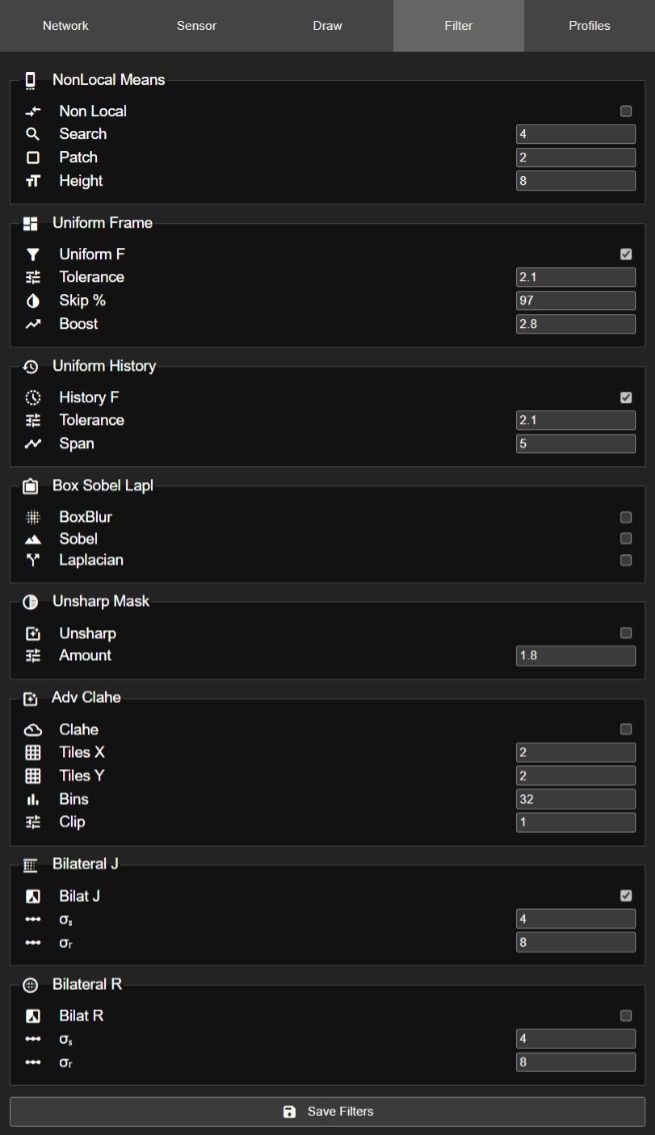Viewport: 655px width, 1135px height.
Task: Enable the Non Local checkbox
Action: point(626,111)
